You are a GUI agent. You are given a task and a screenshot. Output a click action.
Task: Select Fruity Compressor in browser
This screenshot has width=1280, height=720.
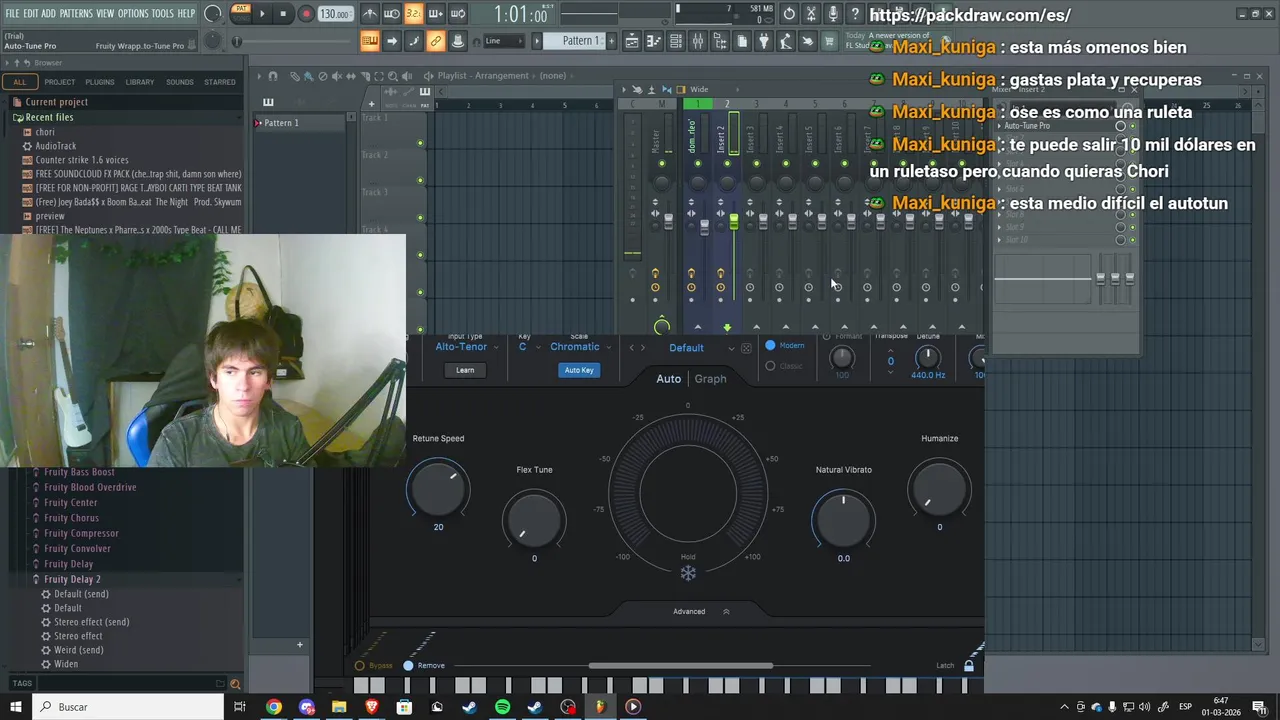[x=81, y=534]
